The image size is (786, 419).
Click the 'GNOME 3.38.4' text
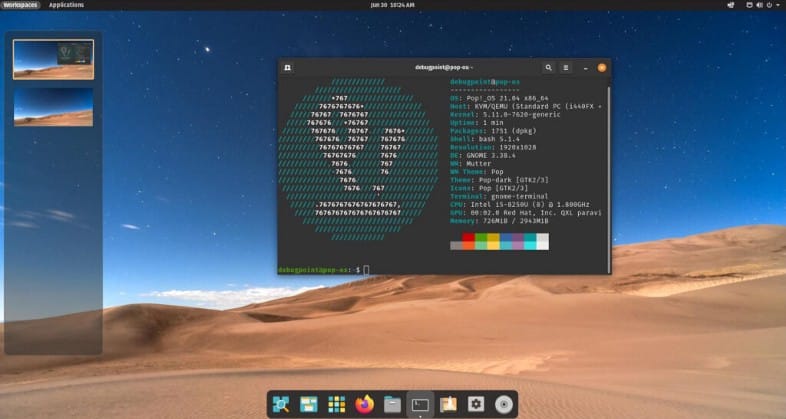tap(491, 155)
